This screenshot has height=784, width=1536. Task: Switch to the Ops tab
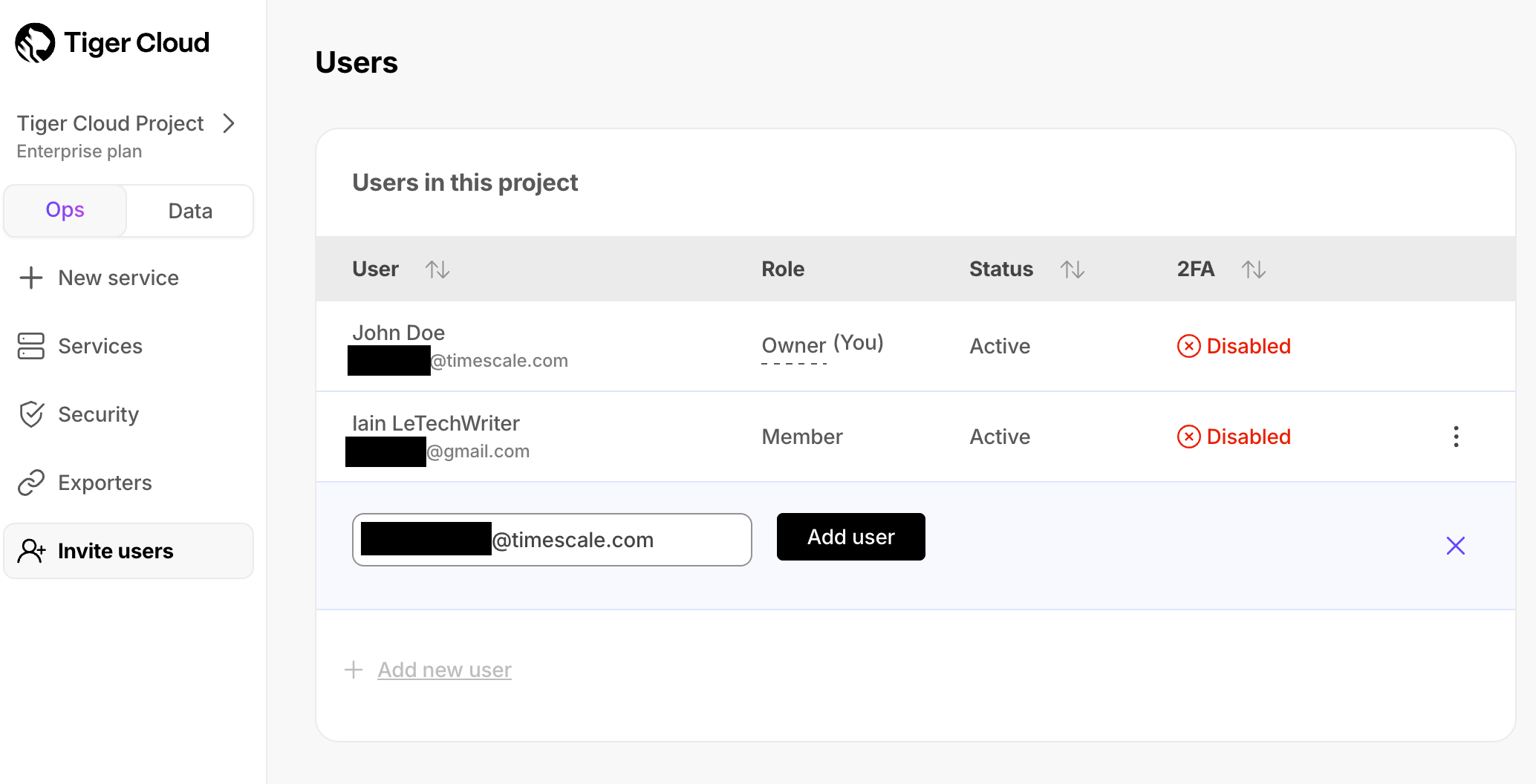point(65,211)
